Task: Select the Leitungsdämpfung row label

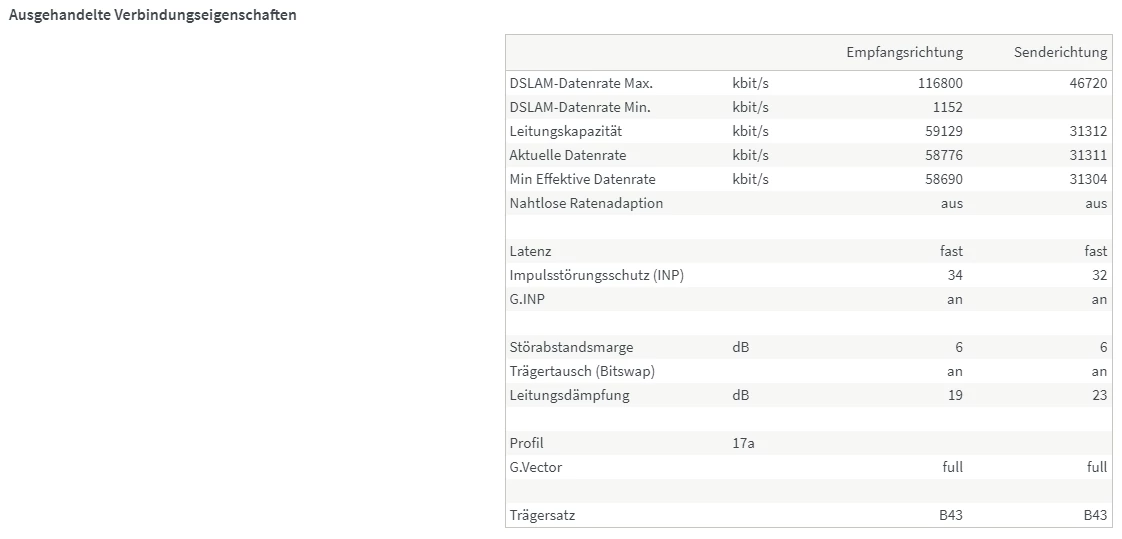Action: click(x=569, y=395)
